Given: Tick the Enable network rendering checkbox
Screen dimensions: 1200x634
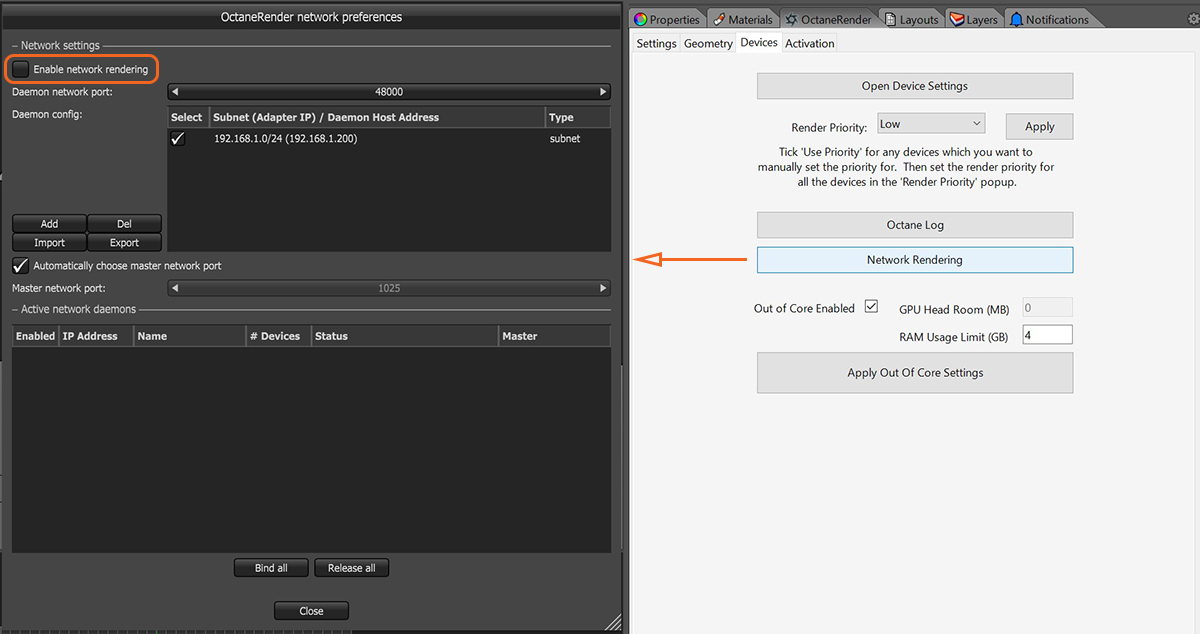Looking at the screenshot, I should 21,69.
